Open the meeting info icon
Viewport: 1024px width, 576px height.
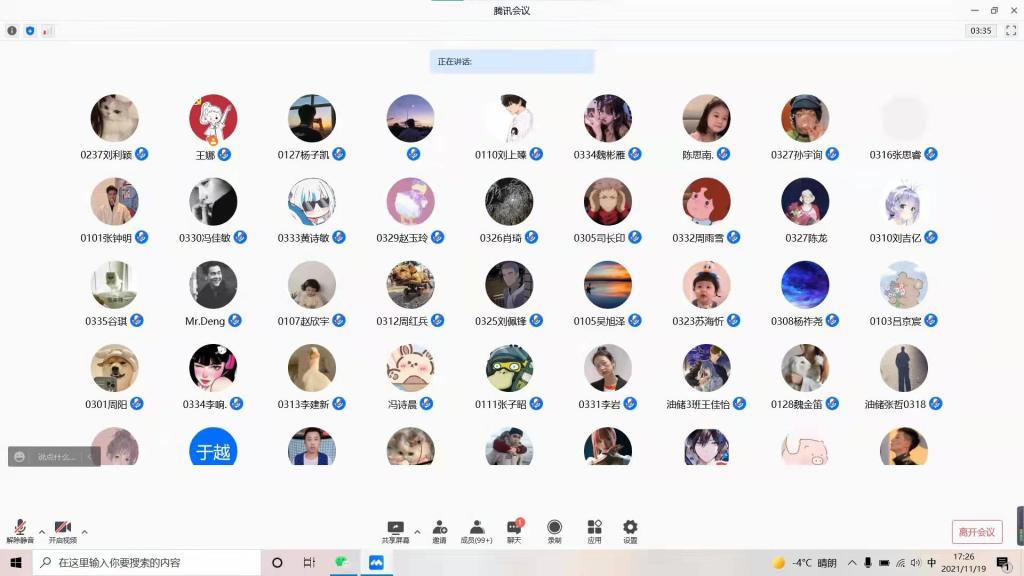tap(12, 31)
